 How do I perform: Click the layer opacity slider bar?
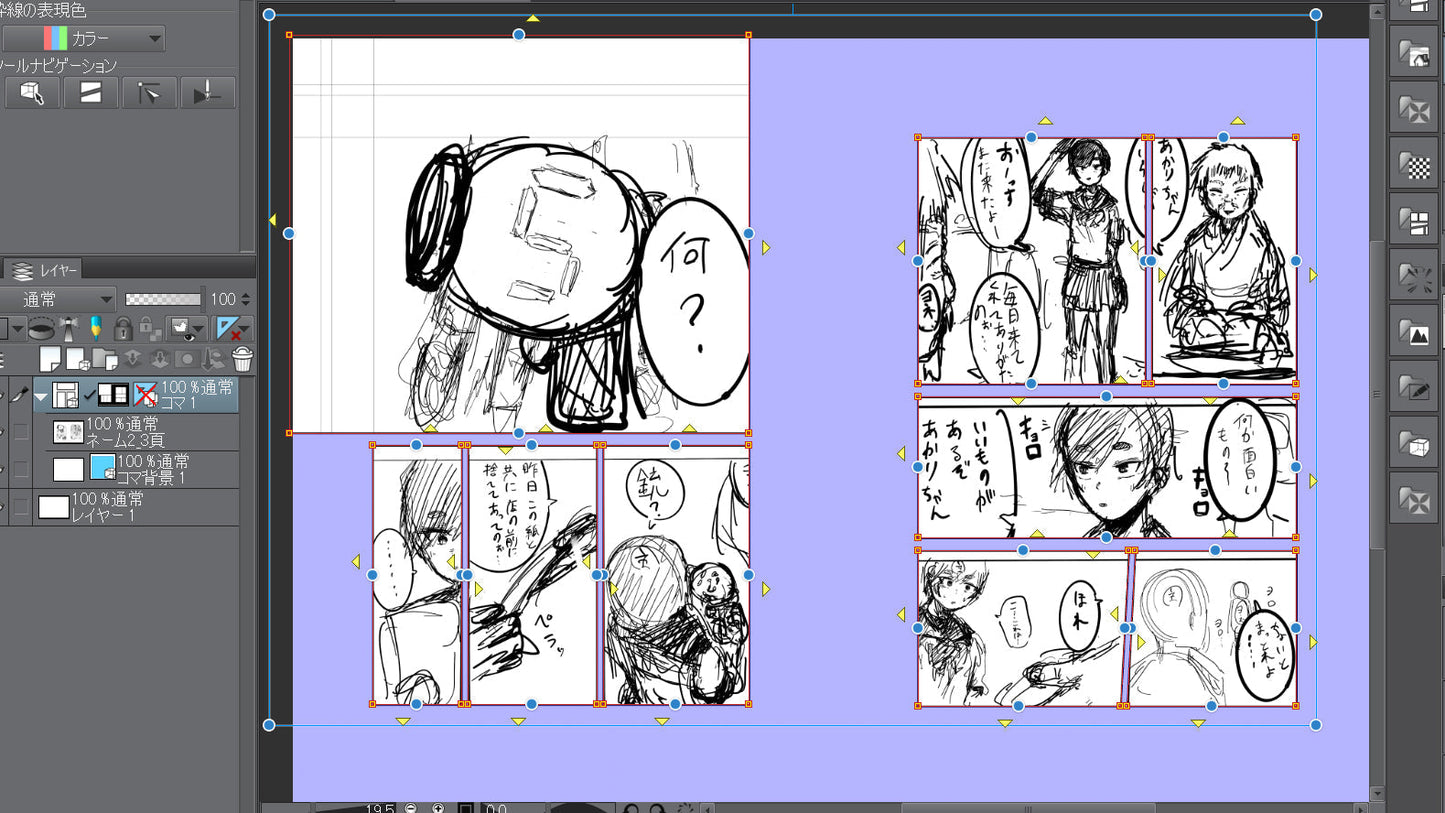(x=163, y=299)
